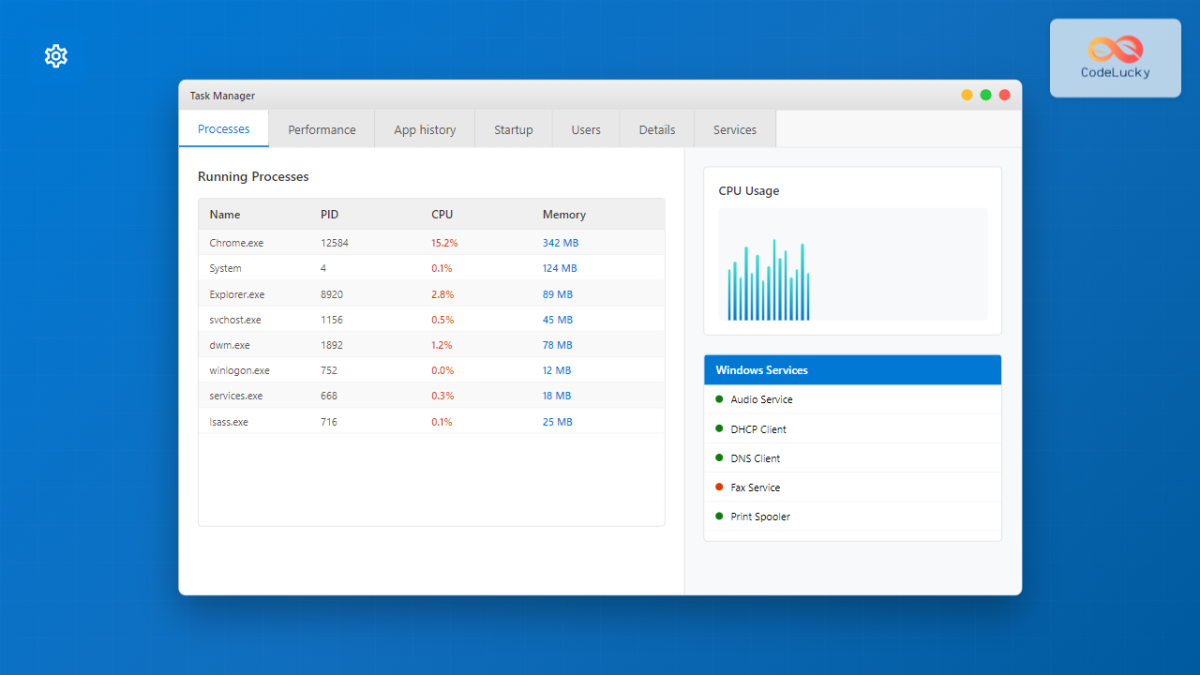Click the green dot next to Print Spooler
Screen dimensions: 1200x675
[x=719, y=516]
